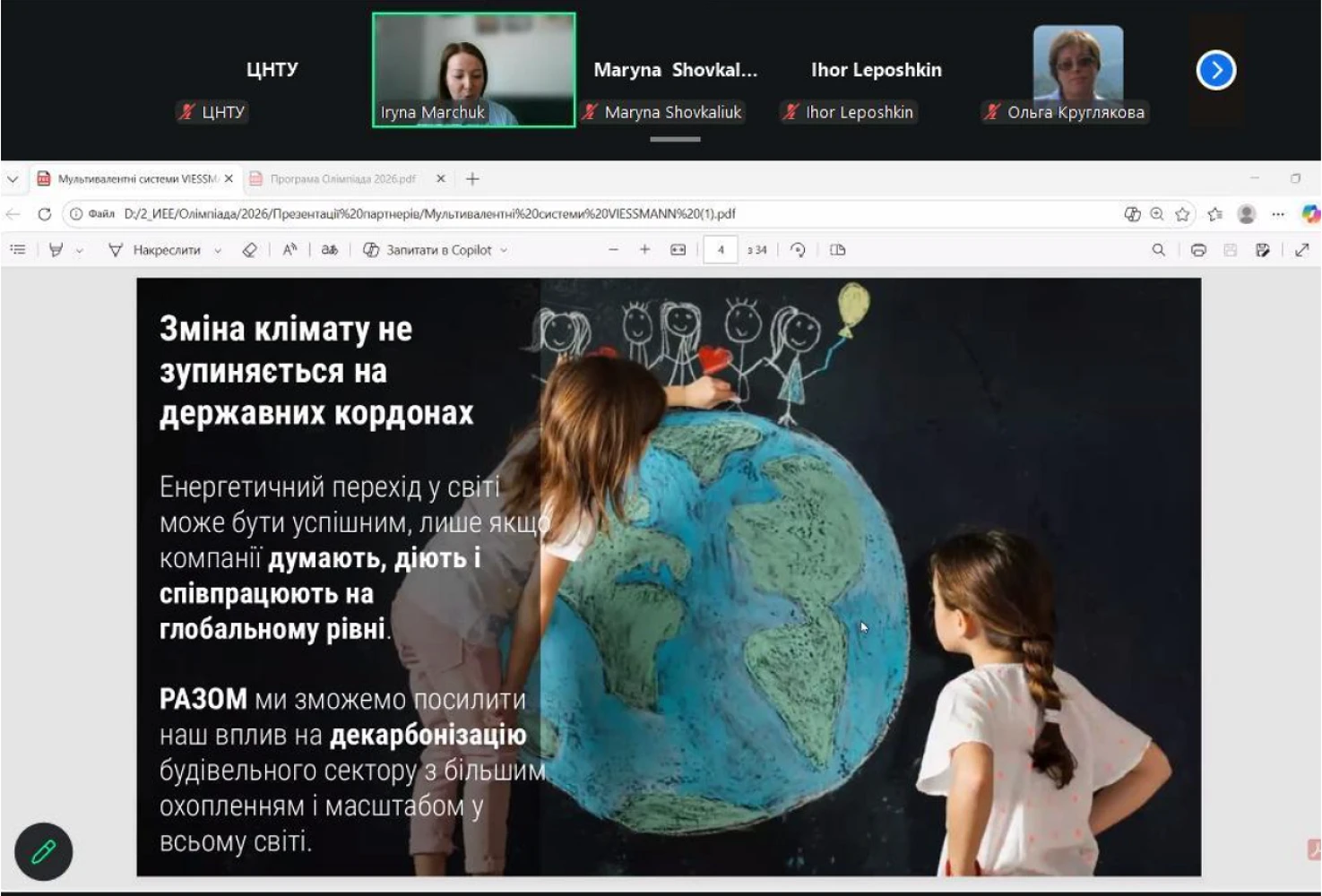Screen dimensions: 1322x896
Task: Enter full screen PDF view
Action: click(x=1302, y=250)
